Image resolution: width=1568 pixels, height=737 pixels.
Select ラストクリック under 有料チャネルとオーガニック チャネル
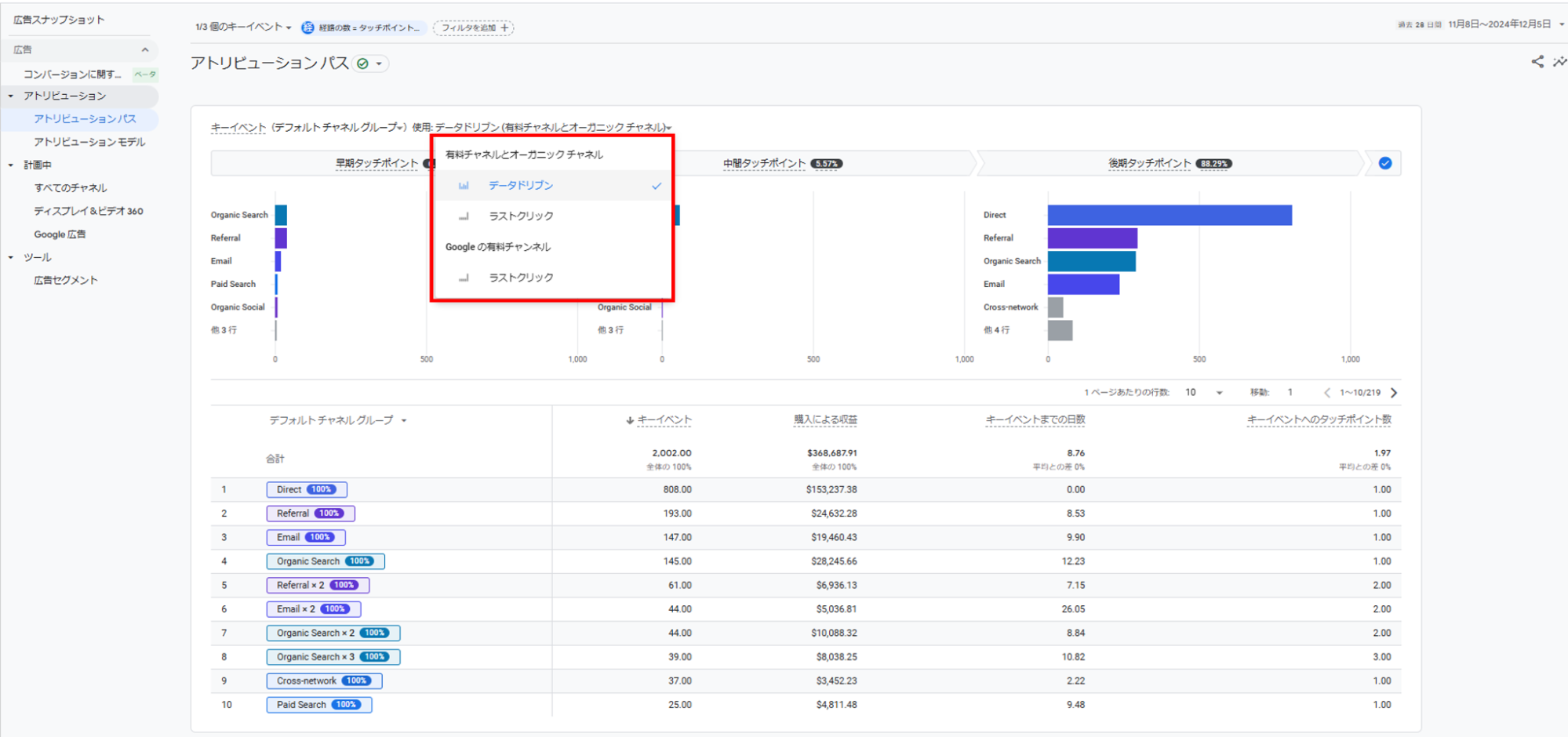[x=551, y=216]
